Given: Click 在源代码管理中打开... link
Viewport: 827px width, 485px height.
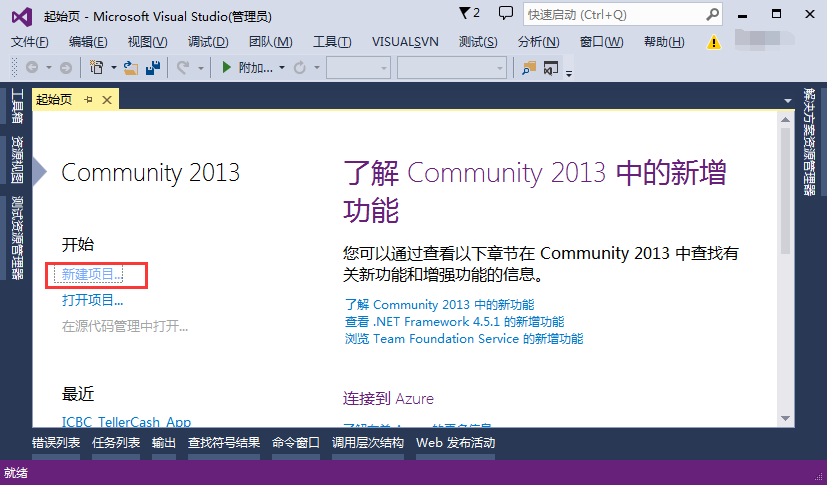Looking at the screenshot, I should tap(125, 326).
